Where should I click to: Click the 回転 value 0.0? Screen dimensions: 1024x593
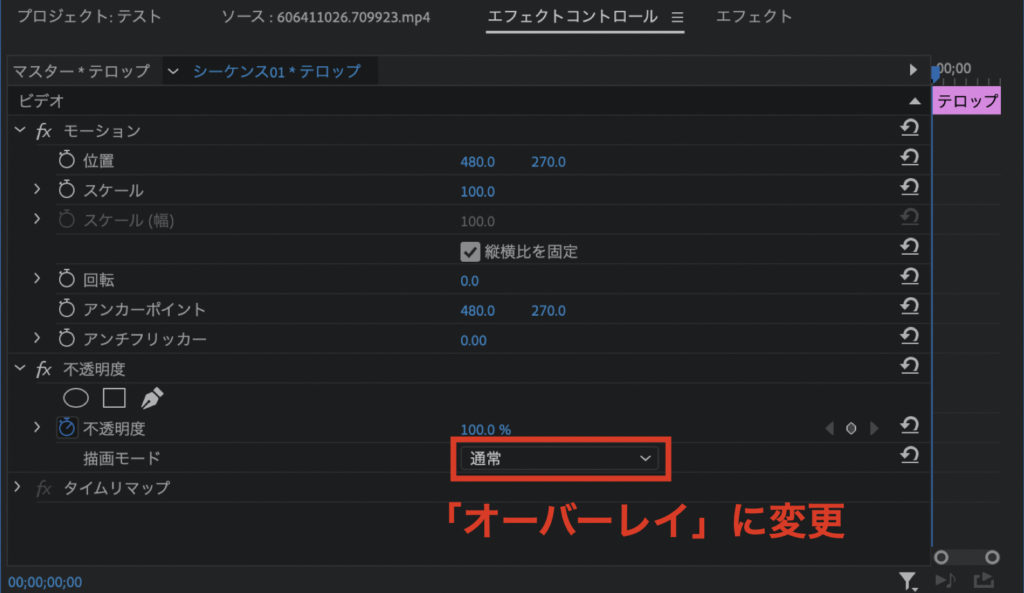click(x=470, y=281)
